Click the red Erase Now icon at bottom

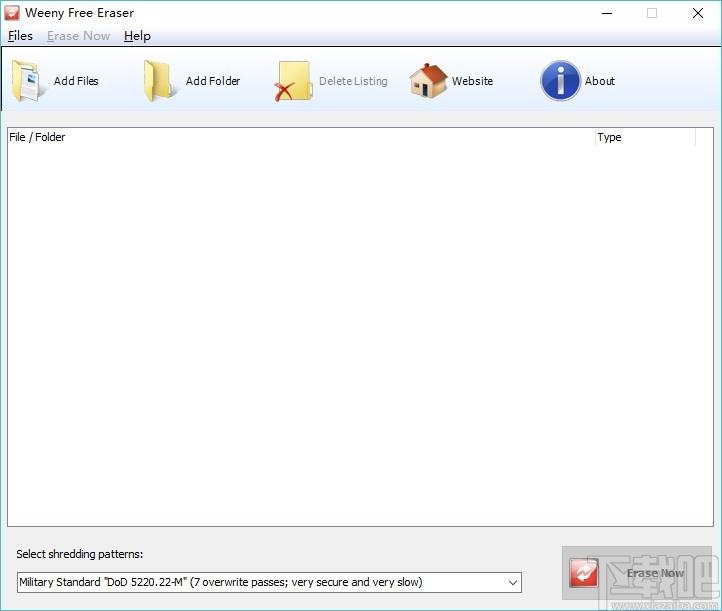(583, 573)
